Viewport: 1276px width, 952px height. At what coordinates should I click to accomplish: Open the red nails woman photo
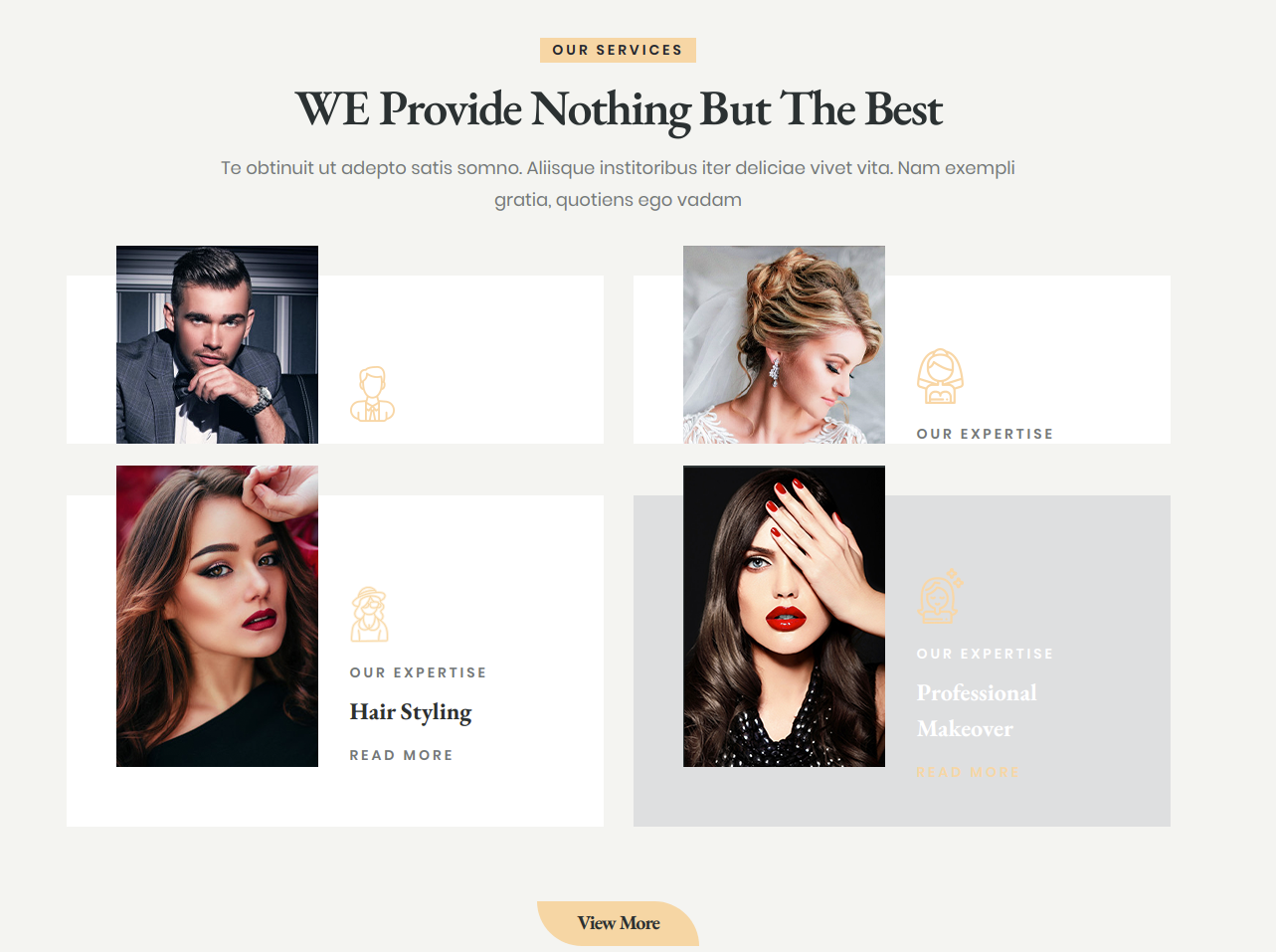click(784, 616)
